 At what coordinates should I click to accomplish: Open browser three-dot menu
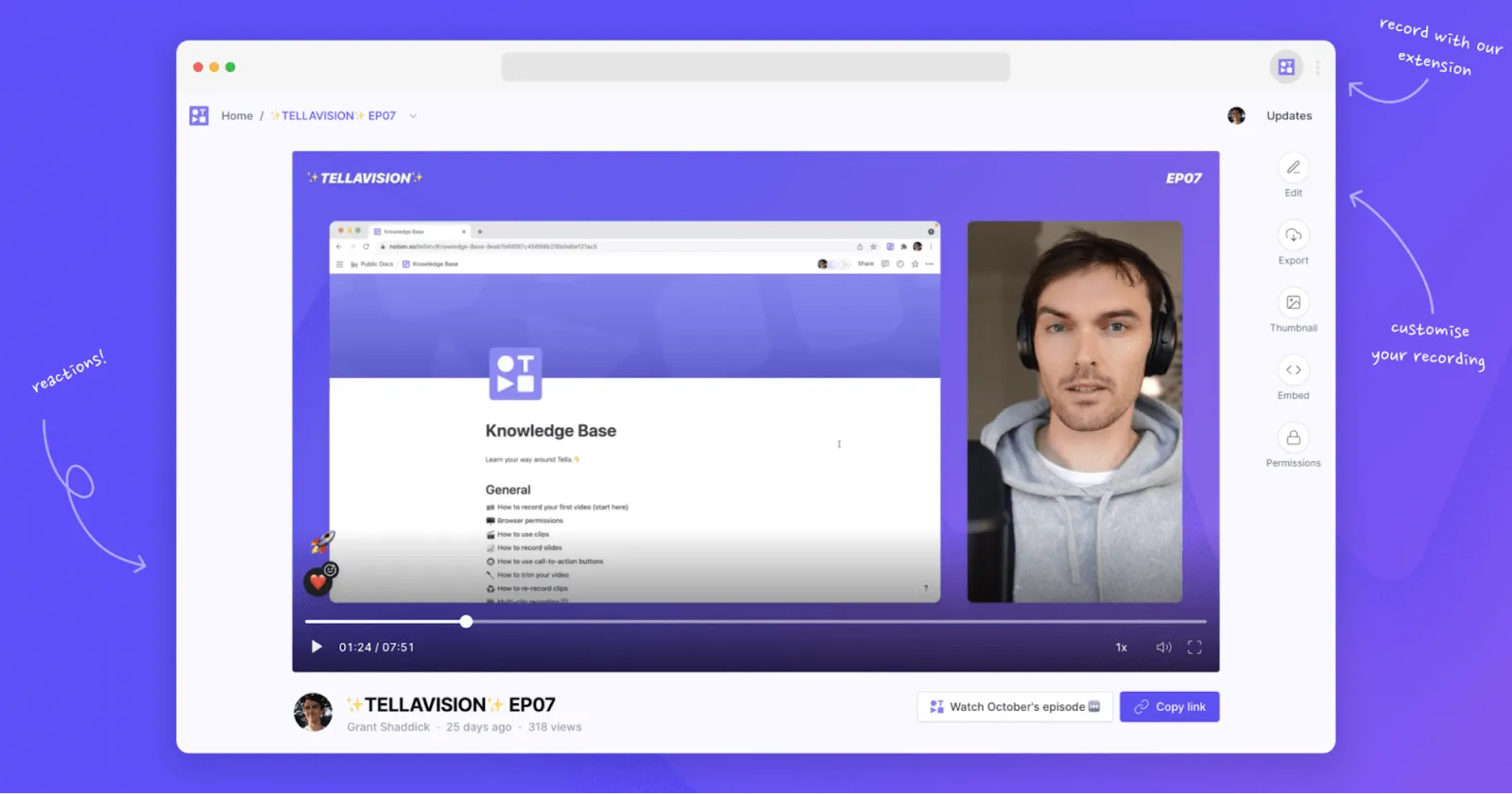[1317, 67]
